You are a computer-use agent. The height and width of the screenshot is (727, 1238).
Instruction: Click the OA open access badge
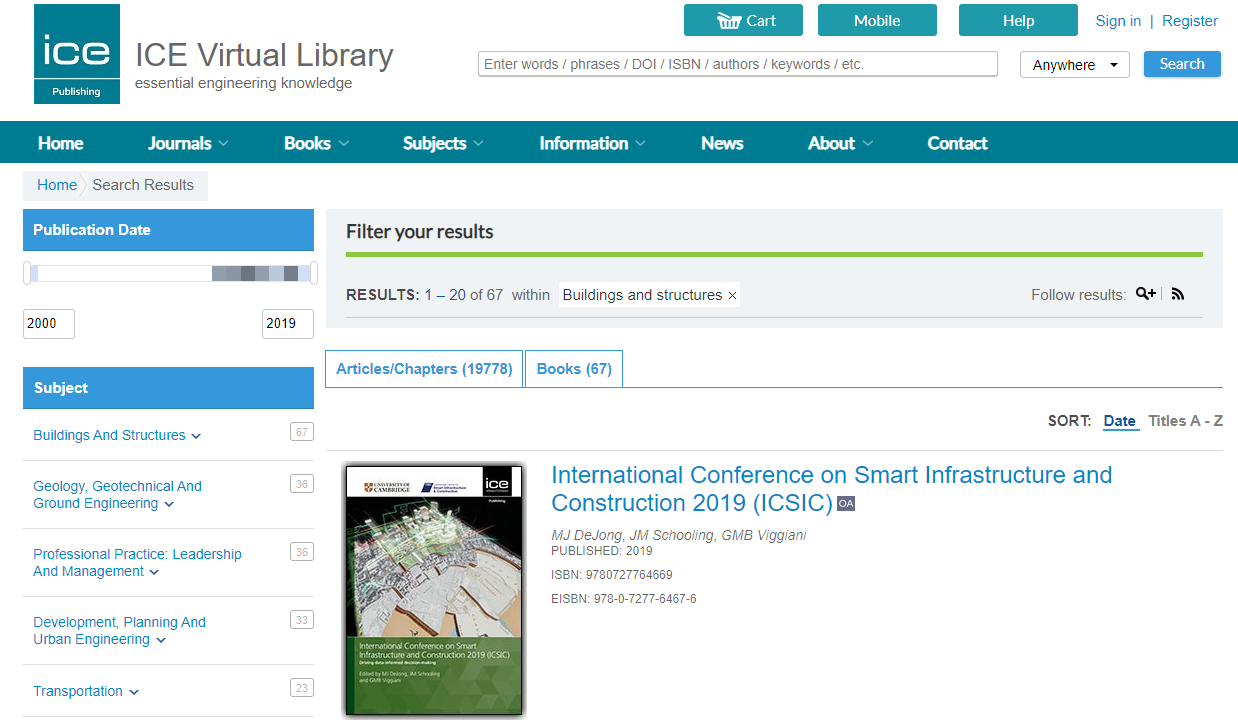[846, 504]
